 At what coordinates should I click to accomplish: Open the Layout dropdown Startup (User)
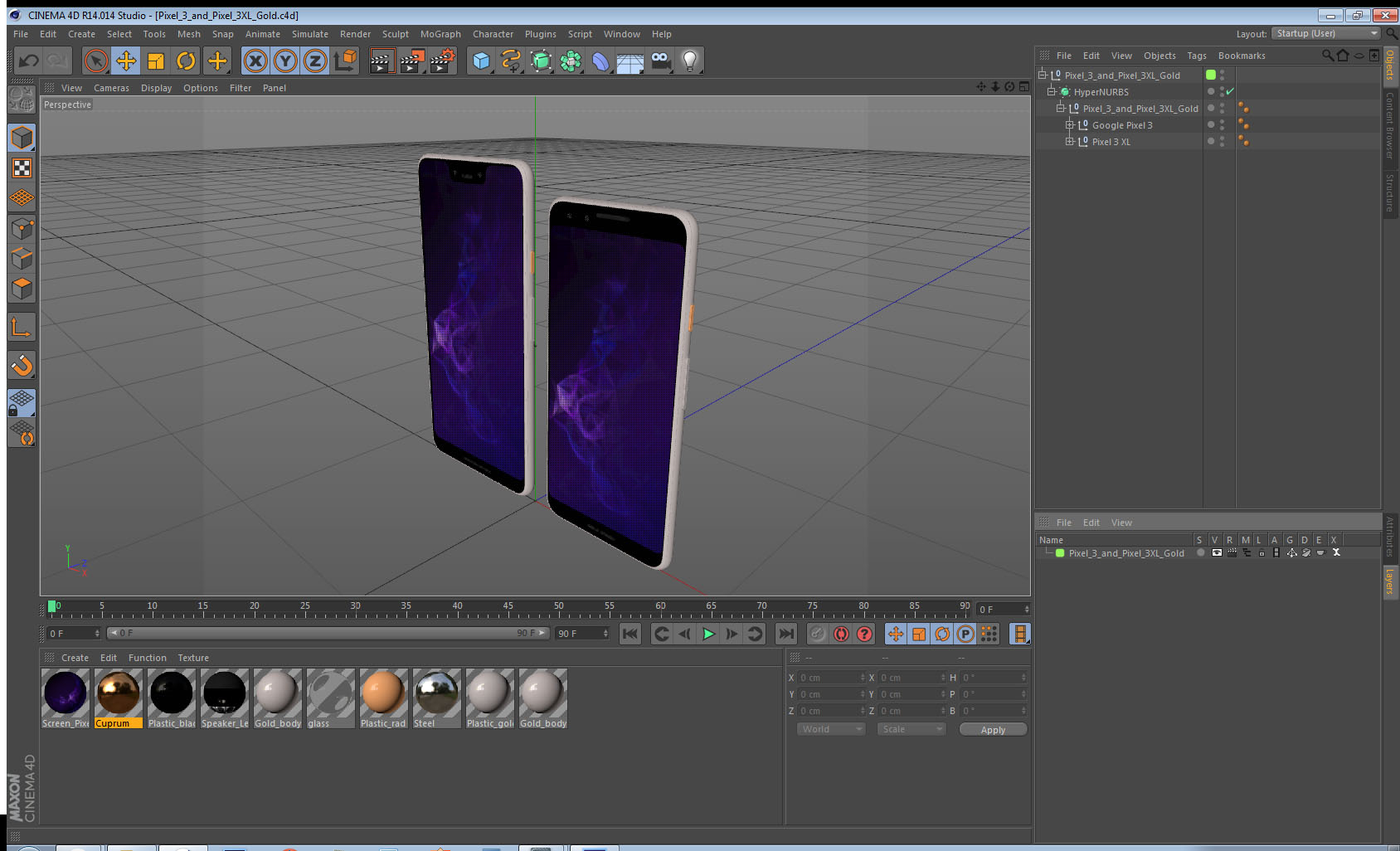click(x=1326, y=33)
